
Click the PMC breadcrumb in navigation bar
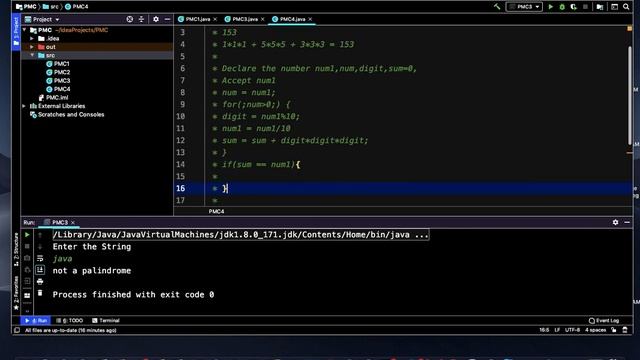pos(26,7)
